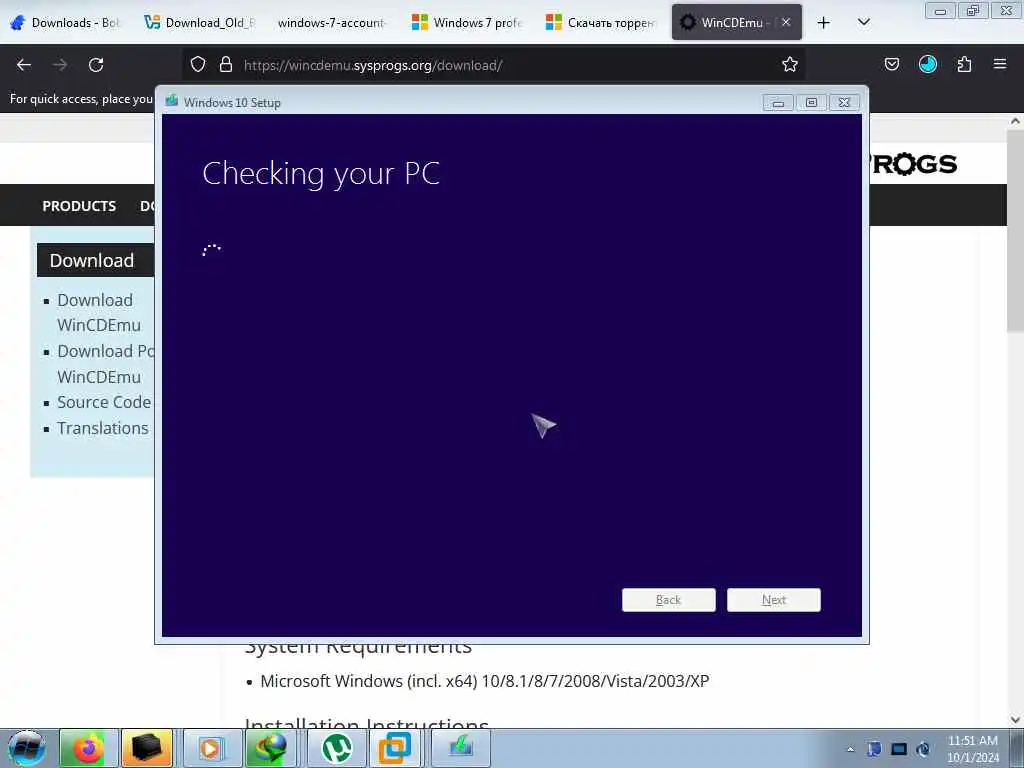Minimize the Windows 10 Setup window

778,103
